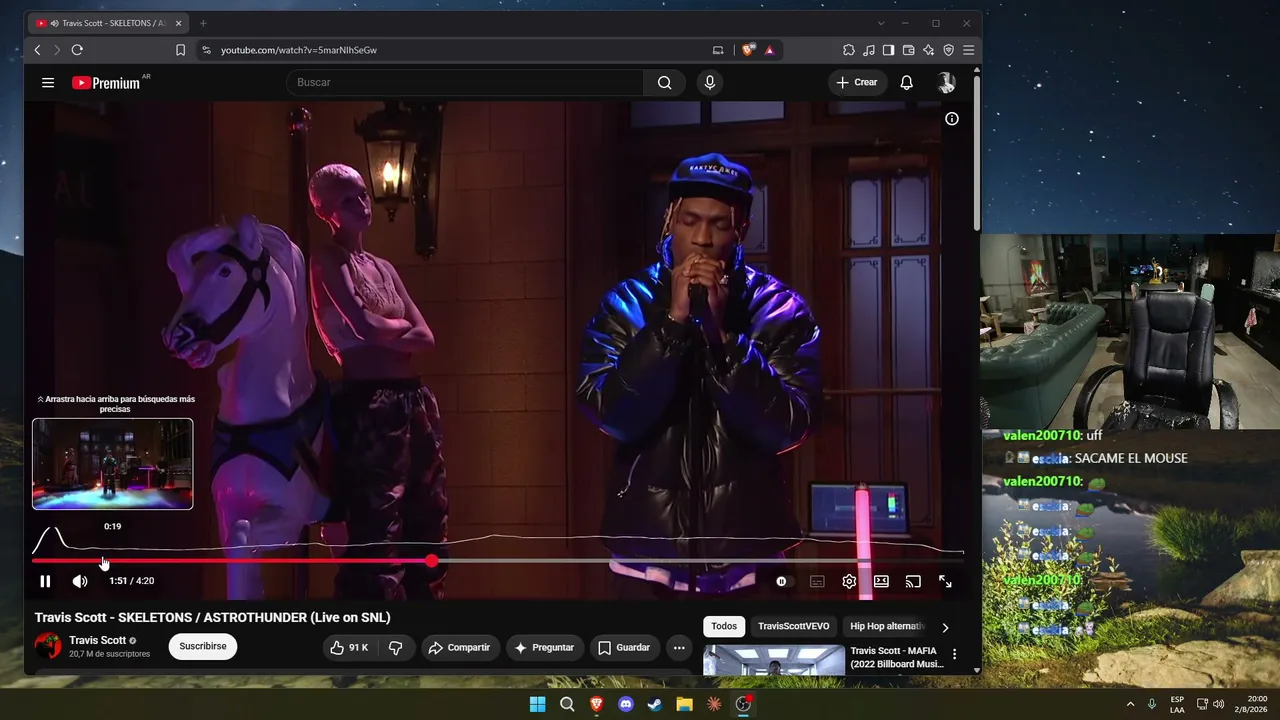This screenshot has height=720, width=1280.
Task: Open OBS Studio from the taskbar
Action: (x=743, y=704)
